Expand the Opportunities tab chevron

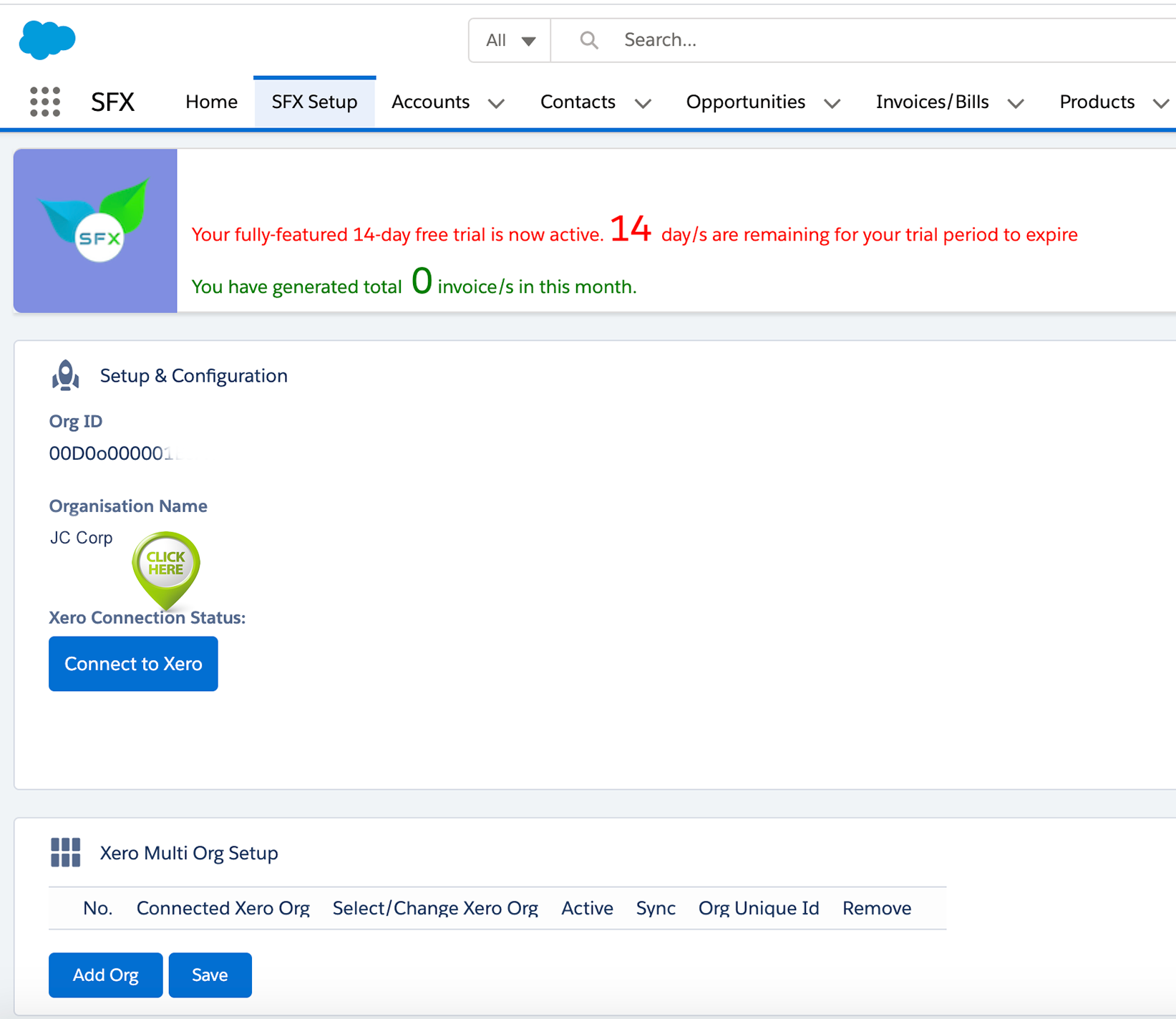pos(832,104)
